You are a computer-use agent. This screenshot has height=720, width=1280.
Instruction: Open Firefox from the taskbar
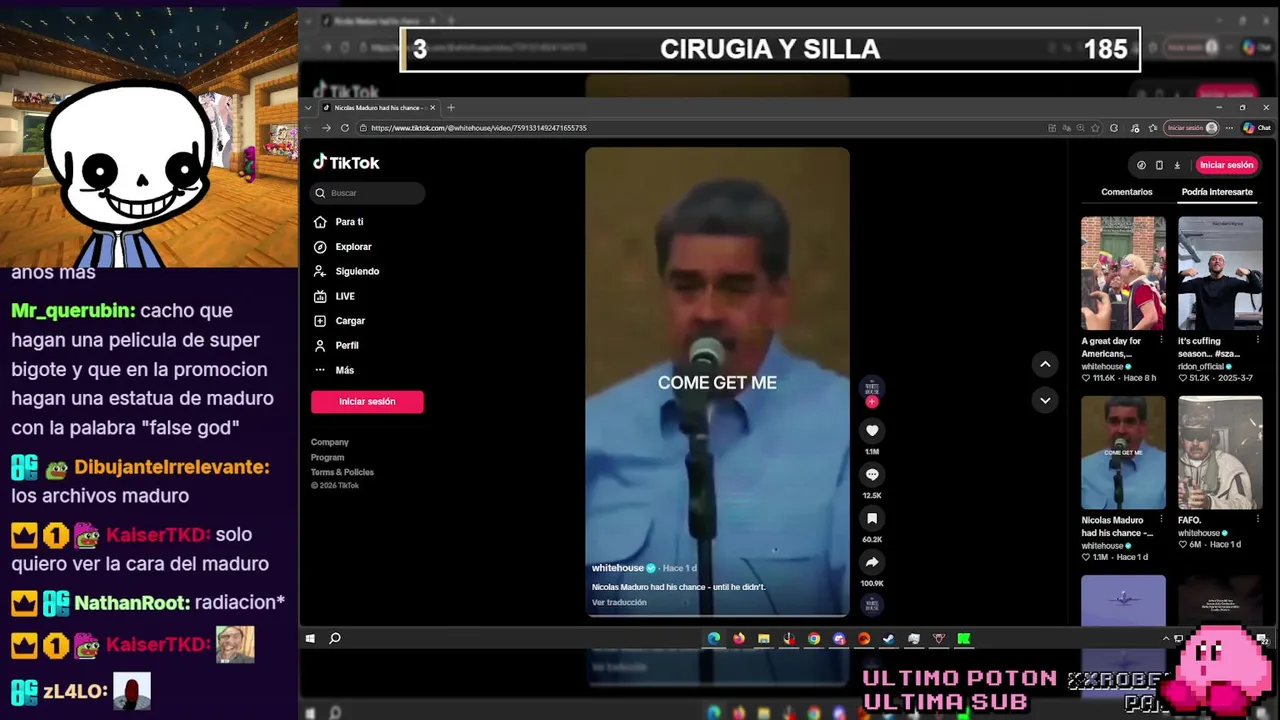click(x=739, y=638)
